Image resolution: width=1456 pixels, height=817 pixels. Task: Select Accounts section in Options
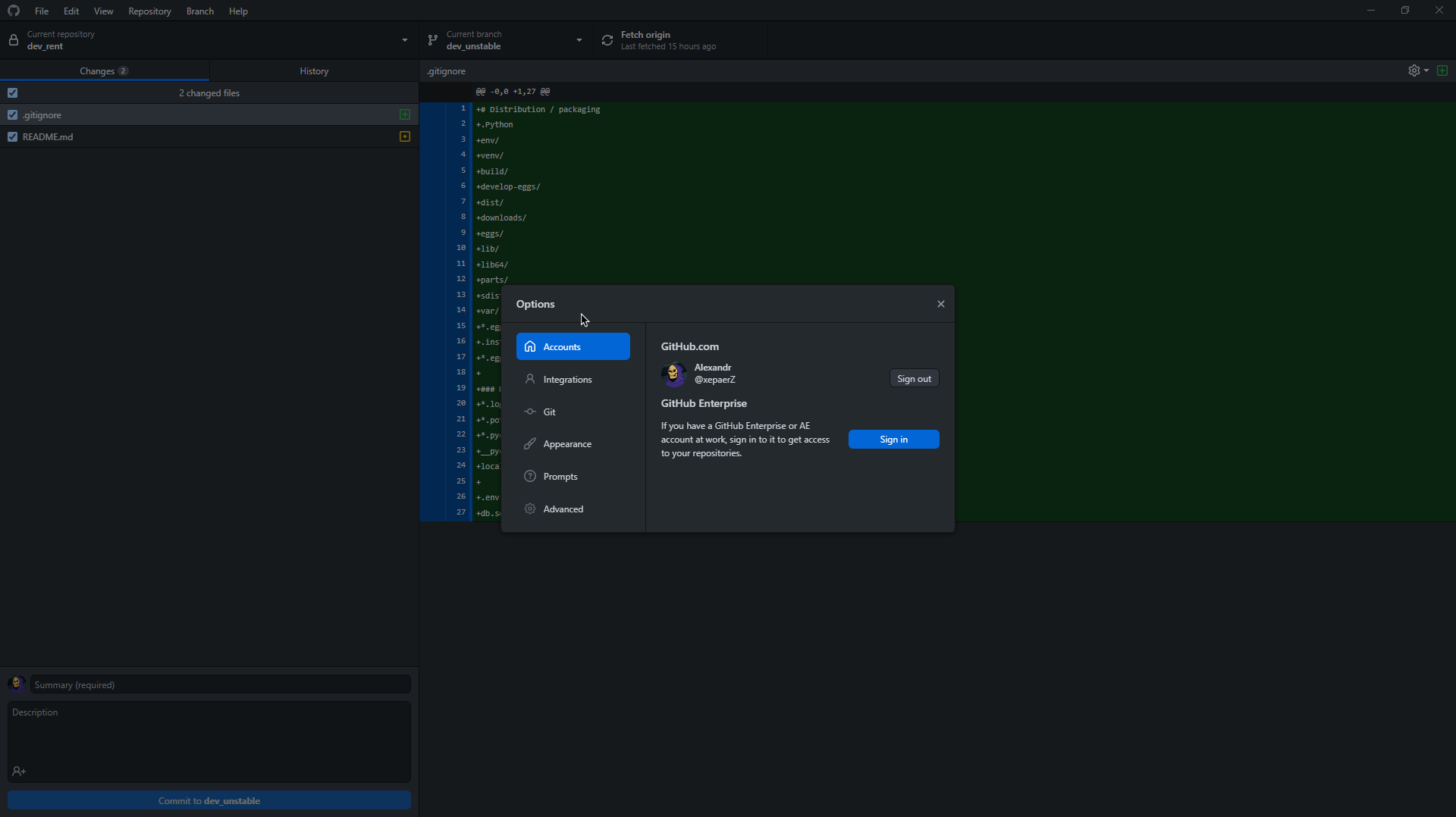click(x=573, y=346)
